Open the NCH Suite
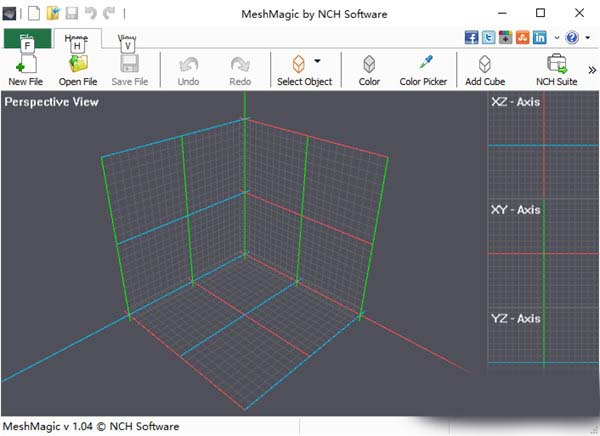The width and height of the screenshot is (600, 436). pyautogui.click(x=556, y=70)
